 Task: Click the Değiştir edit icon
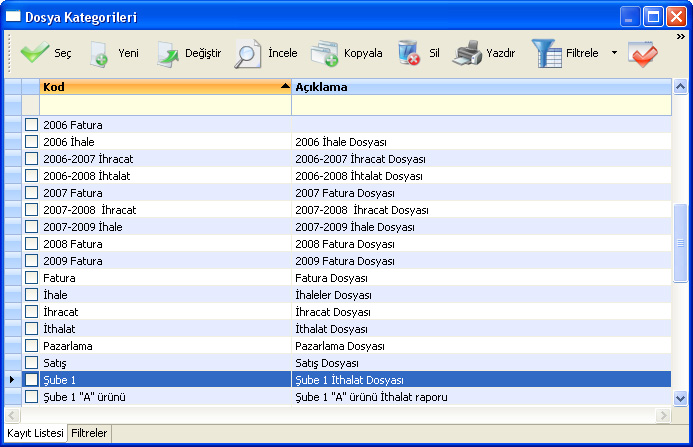(x=167, y=54)
